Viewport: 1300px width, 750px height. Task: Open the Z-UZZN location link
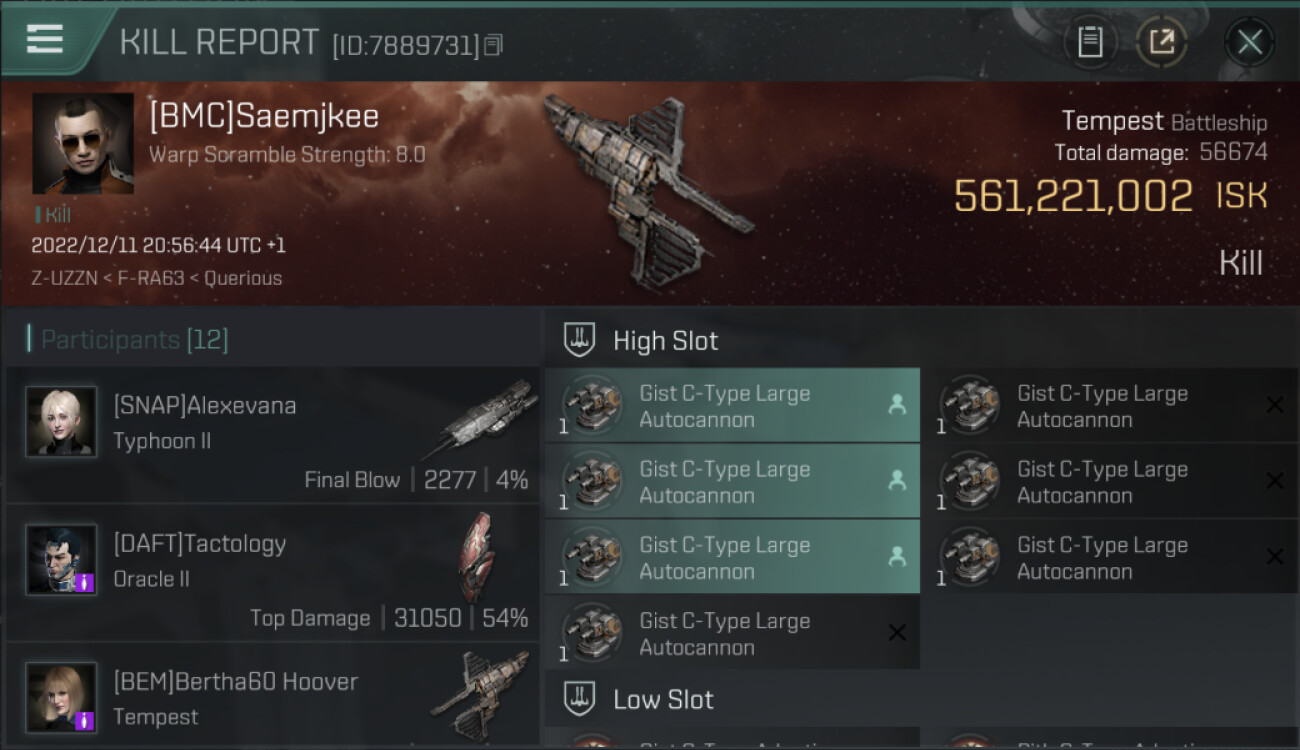pos(60,278)
